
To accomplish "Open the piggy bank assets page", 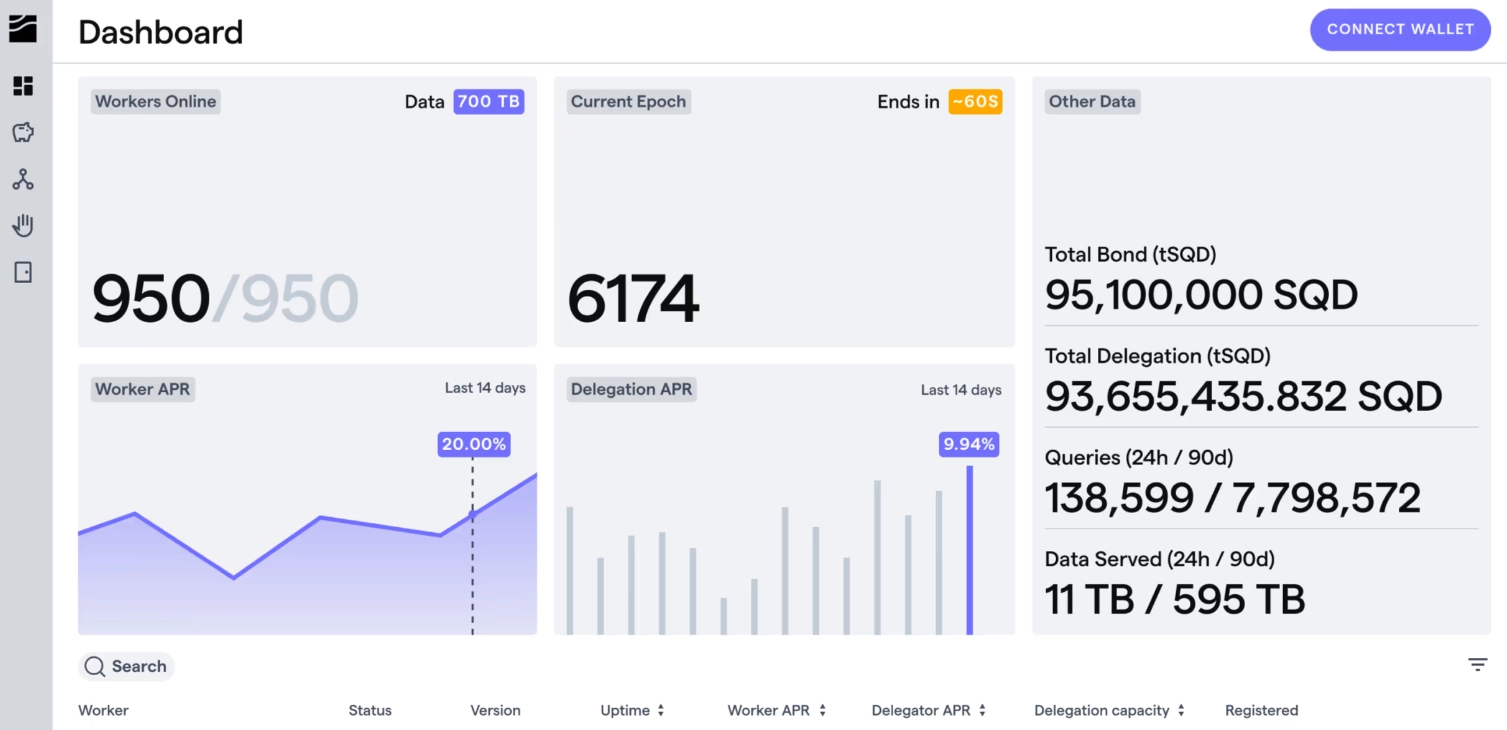I will pyautogui.click(x=23, y=133).
